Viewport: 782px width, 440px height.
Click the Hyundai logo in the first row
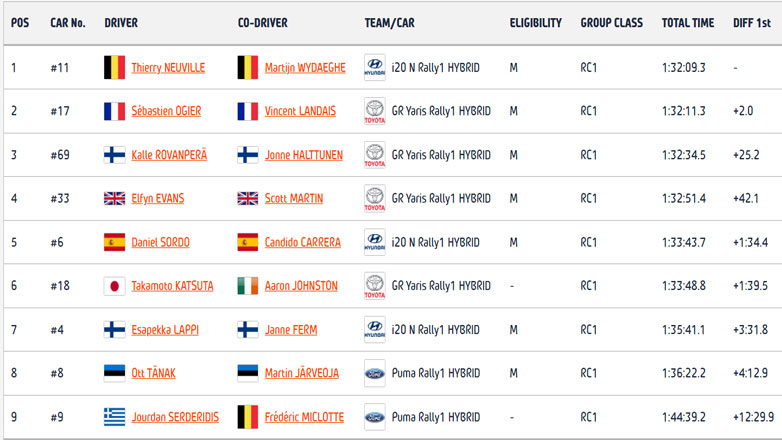coord(375,67)
